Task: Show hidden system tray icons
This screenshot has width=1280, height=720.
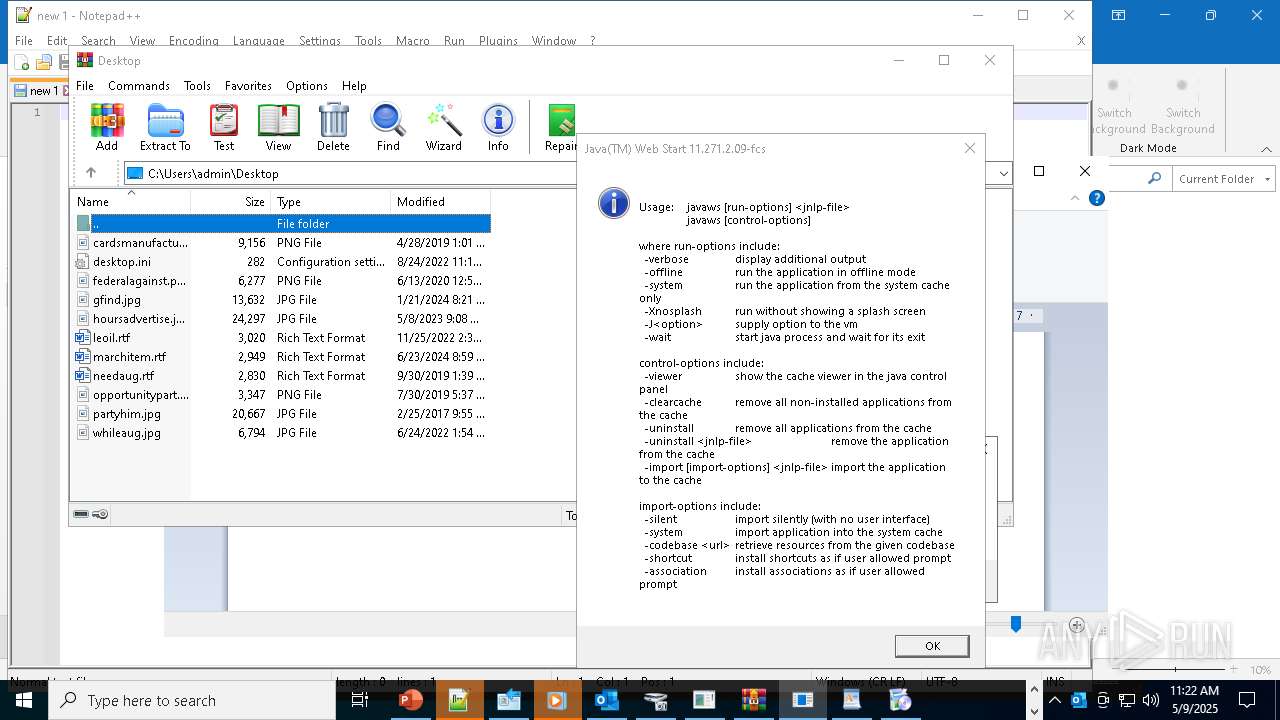Action: coord(1054,700)
